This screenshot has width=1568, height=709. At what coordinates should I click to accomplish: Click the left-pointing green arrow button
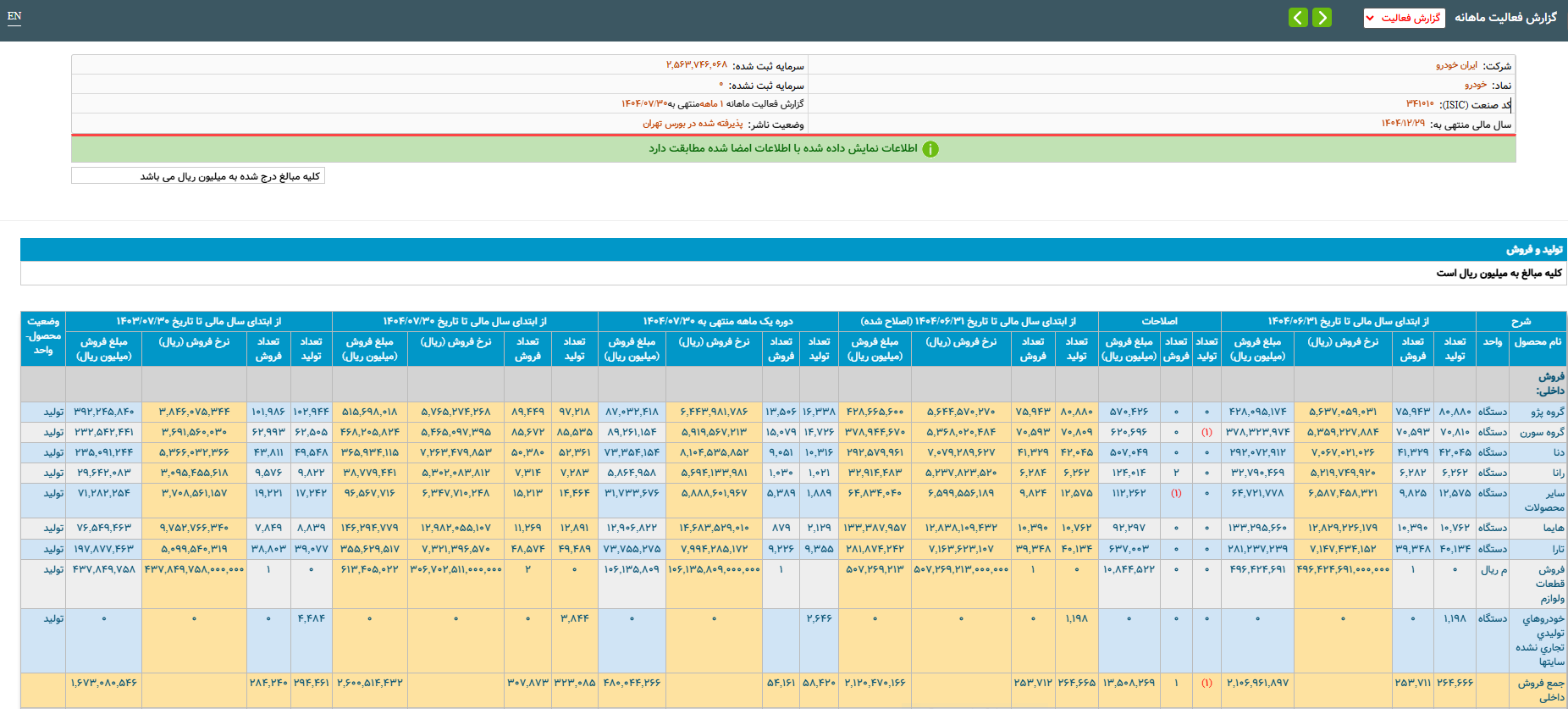click(1298, 18)
